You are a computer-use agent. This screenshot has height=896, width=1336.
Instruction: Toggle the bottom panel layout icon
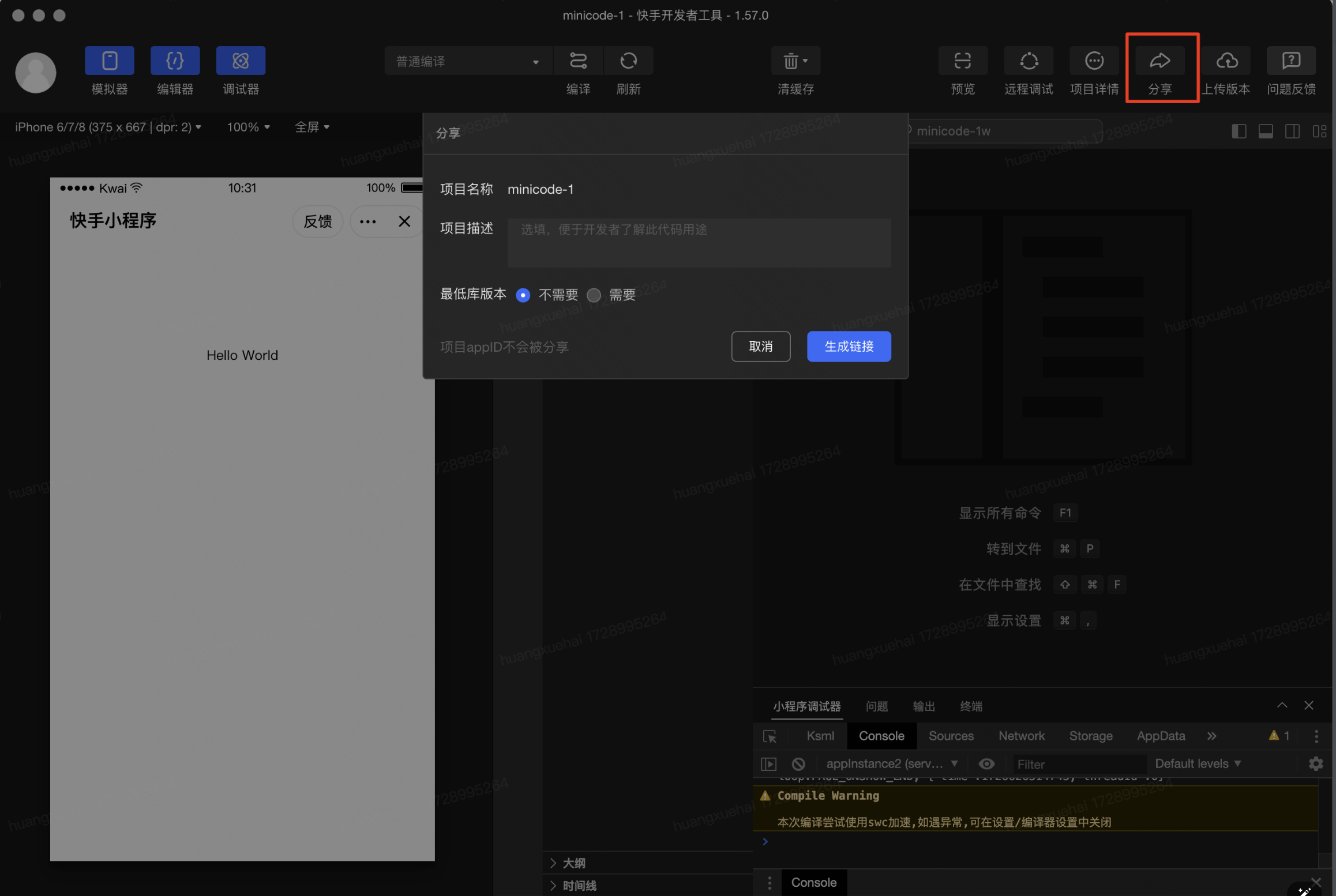click(1266, 131)
